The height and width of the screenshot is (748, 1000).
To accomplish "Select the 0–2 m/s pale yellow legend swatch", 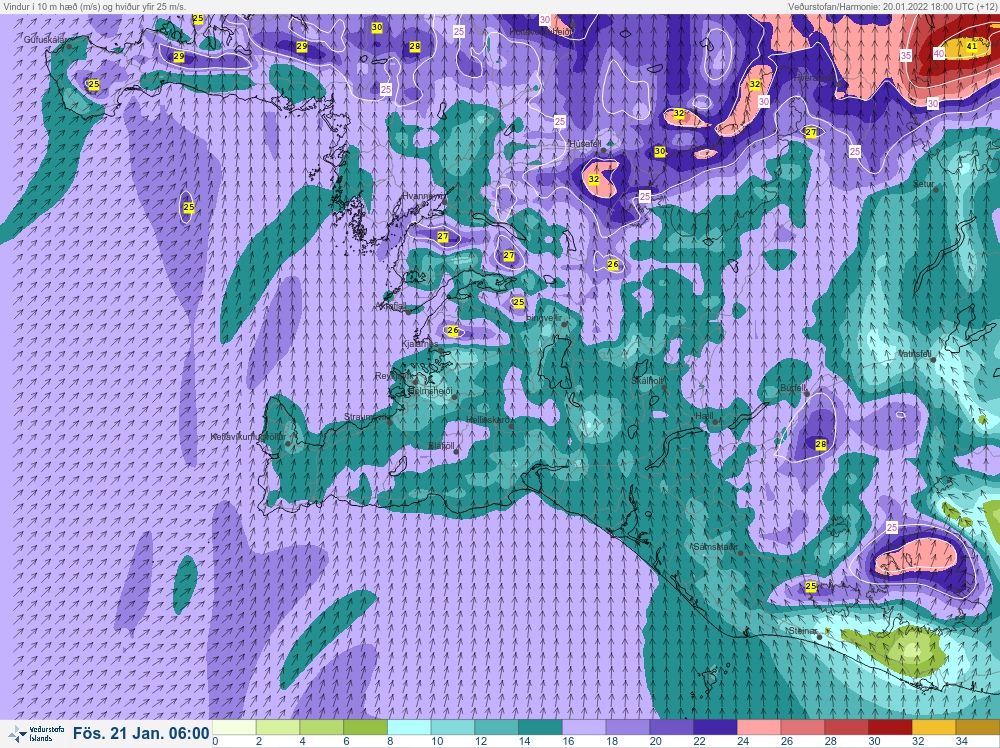I will (234, 728).
